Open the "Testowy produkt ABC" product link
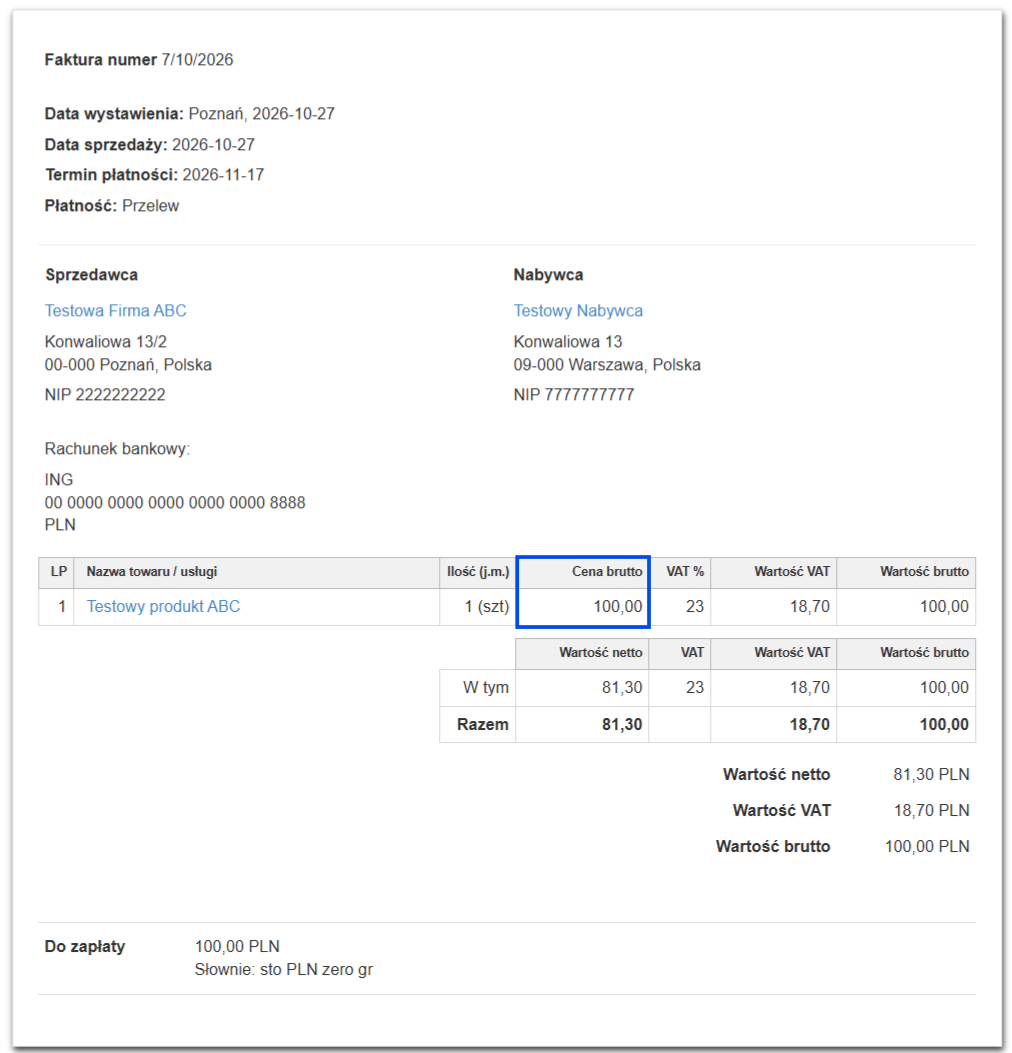 (163, 606)
